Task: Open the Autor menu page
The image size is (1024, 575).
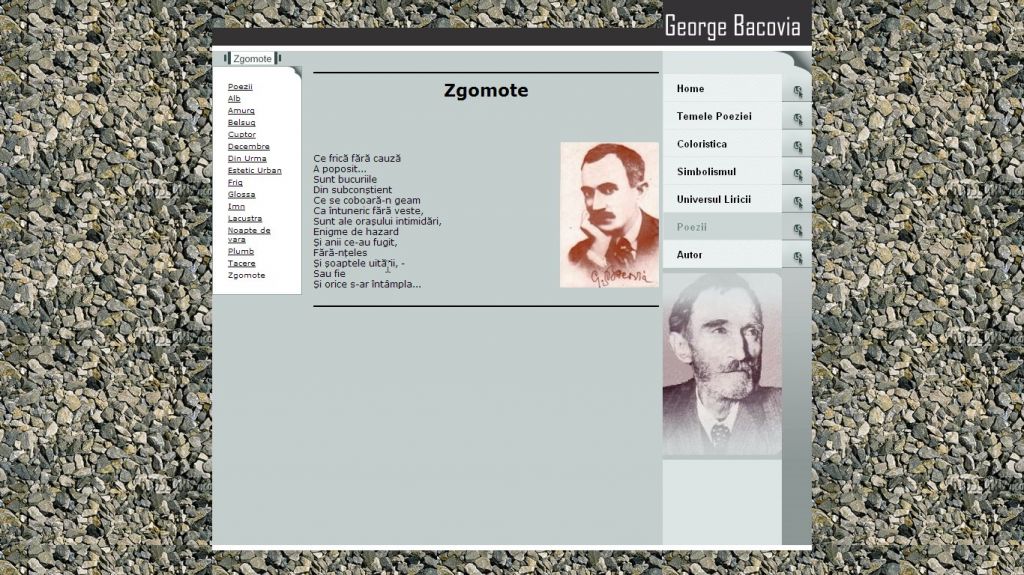Action: (689, 255)
